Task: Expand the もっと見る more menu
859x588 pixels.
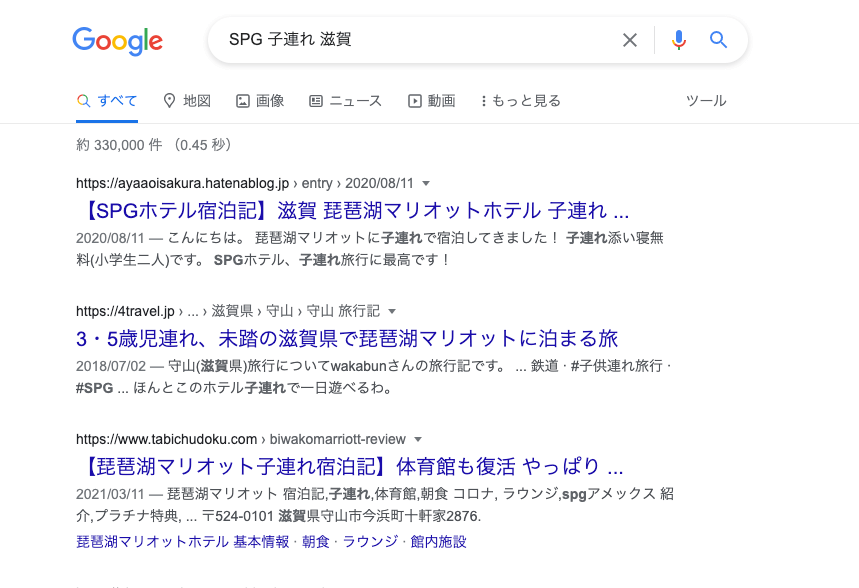Action: coord(520,101)
